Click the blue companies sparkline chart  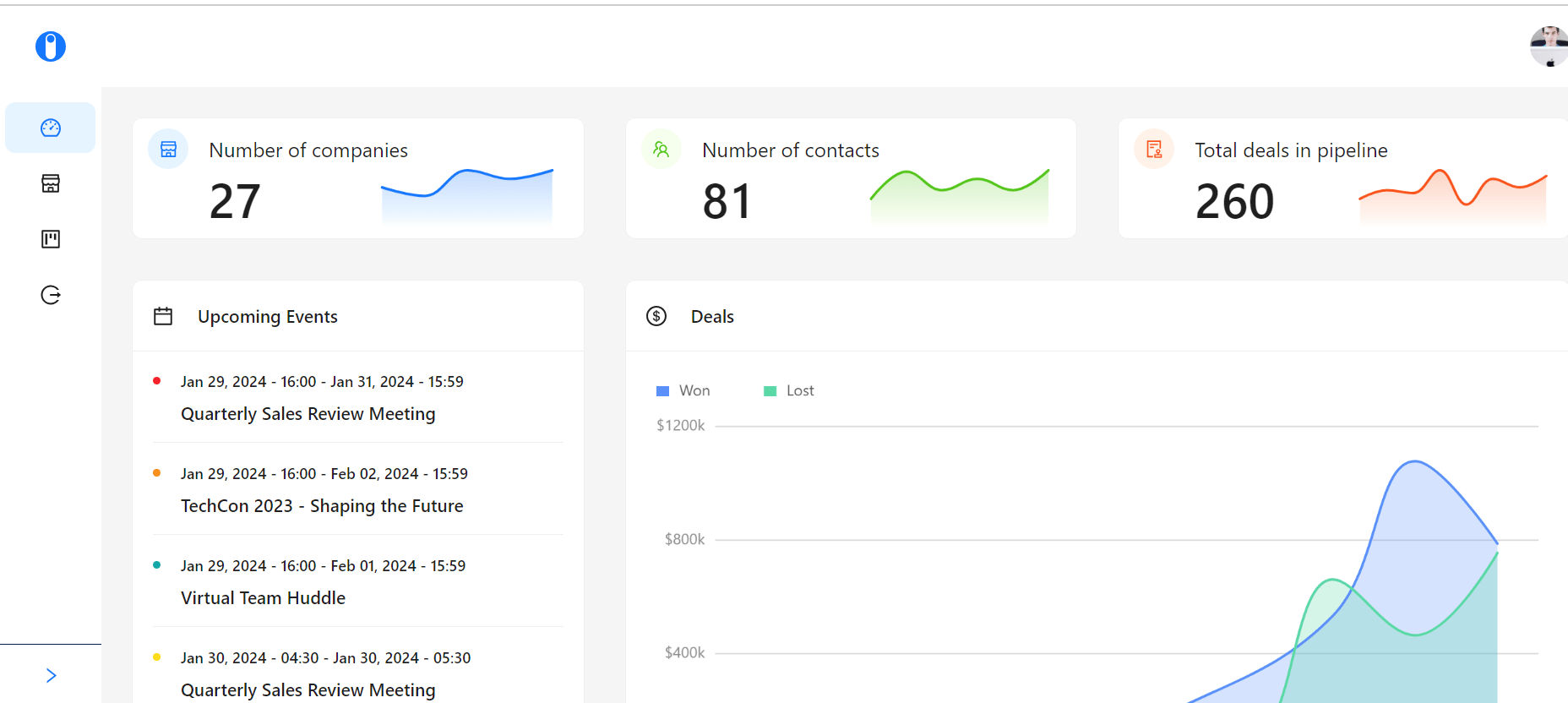(x=467, y=196)
